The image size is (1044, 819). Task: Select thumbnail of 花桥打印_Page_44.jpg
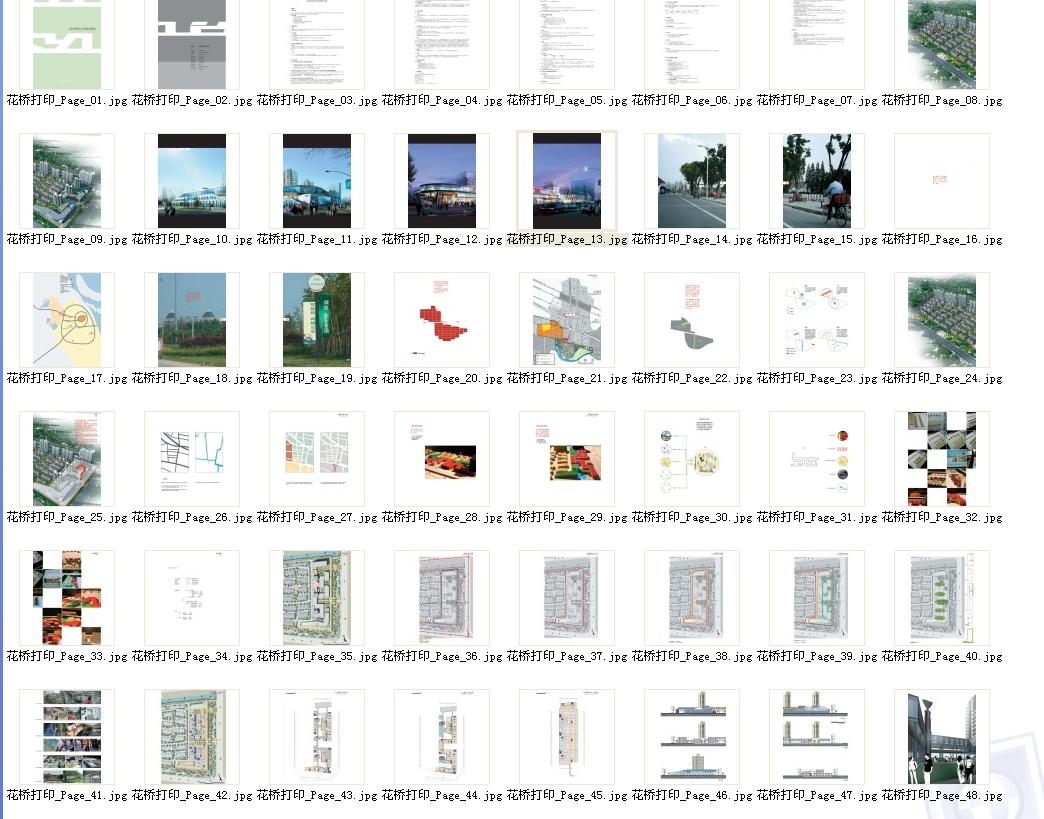coord(441,737)
